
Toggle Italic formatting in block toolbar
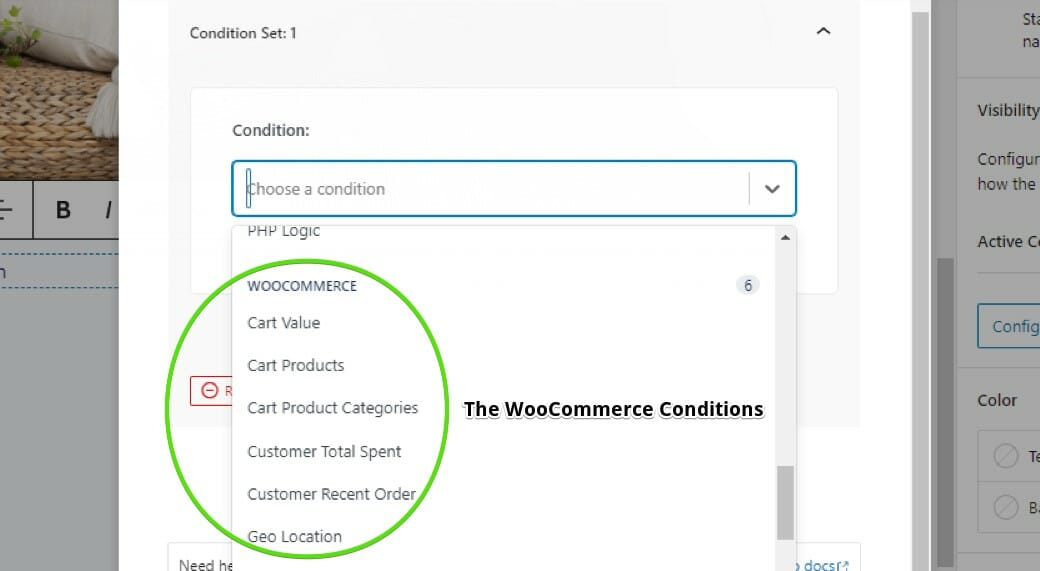pos(107,210)
